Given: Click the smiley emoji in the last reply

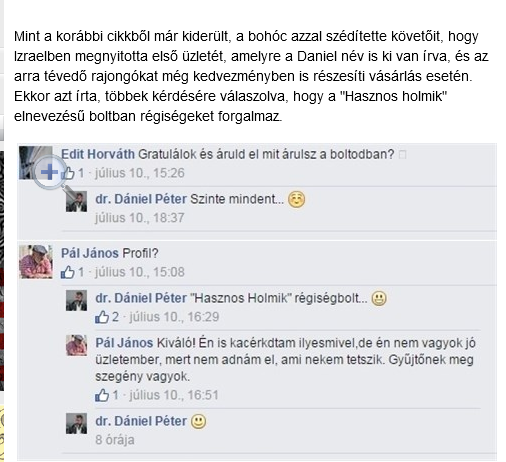Looking at the screenshot, I should [198, 421].
